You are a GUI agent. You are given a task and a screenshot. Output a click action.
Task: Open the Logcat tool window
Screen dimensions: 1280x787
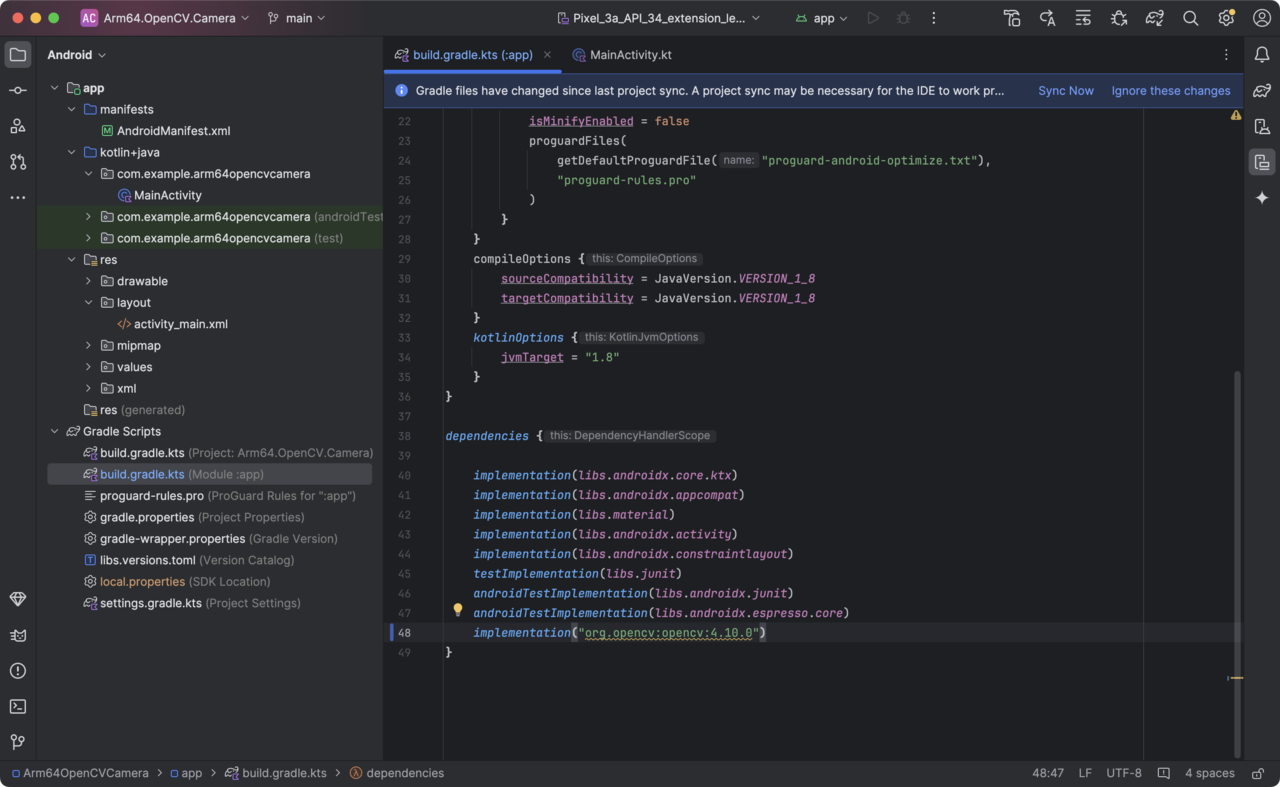tap(17, 635)
